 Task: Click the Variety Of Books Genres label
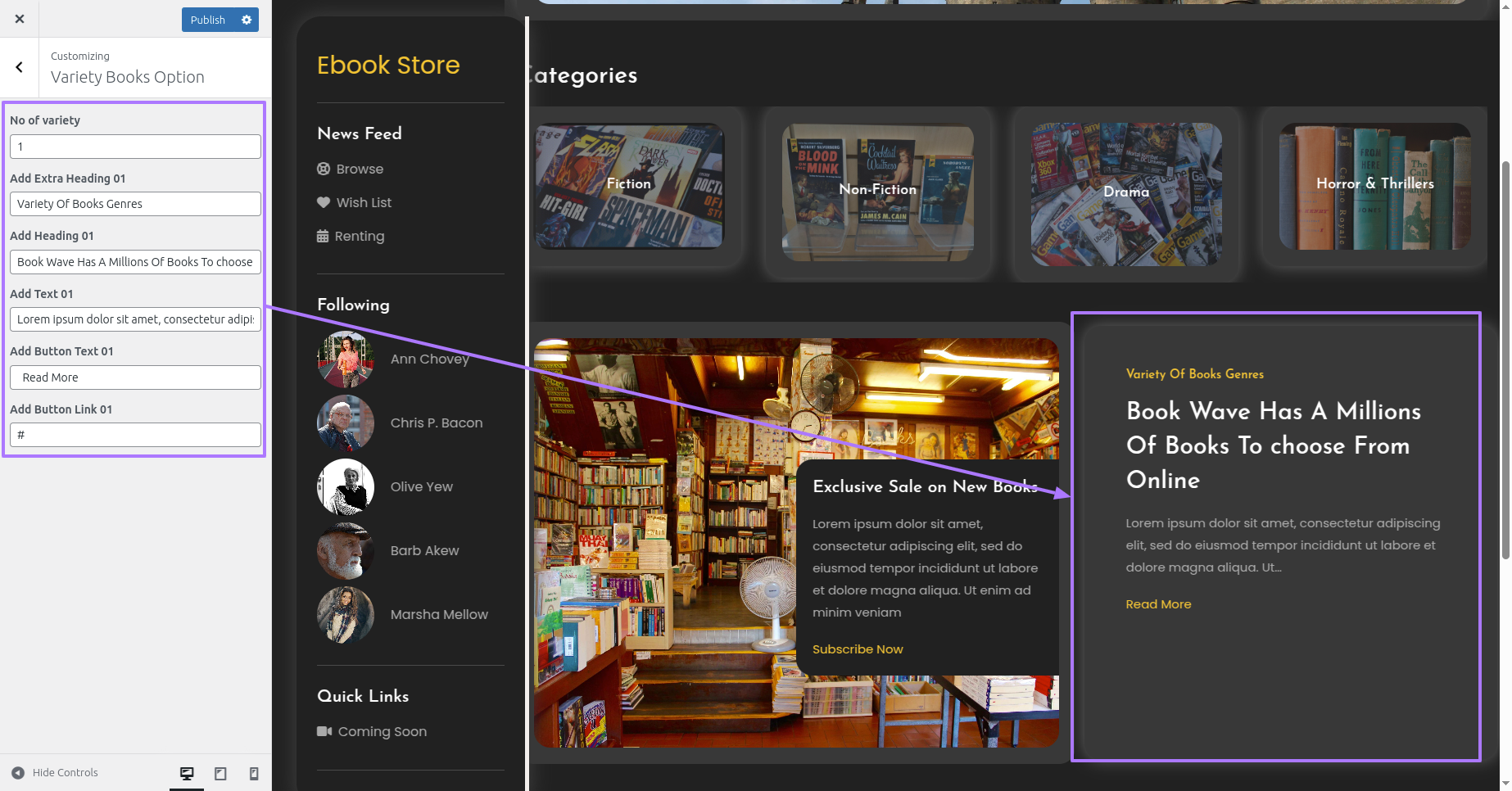(x=1194, y=374)
